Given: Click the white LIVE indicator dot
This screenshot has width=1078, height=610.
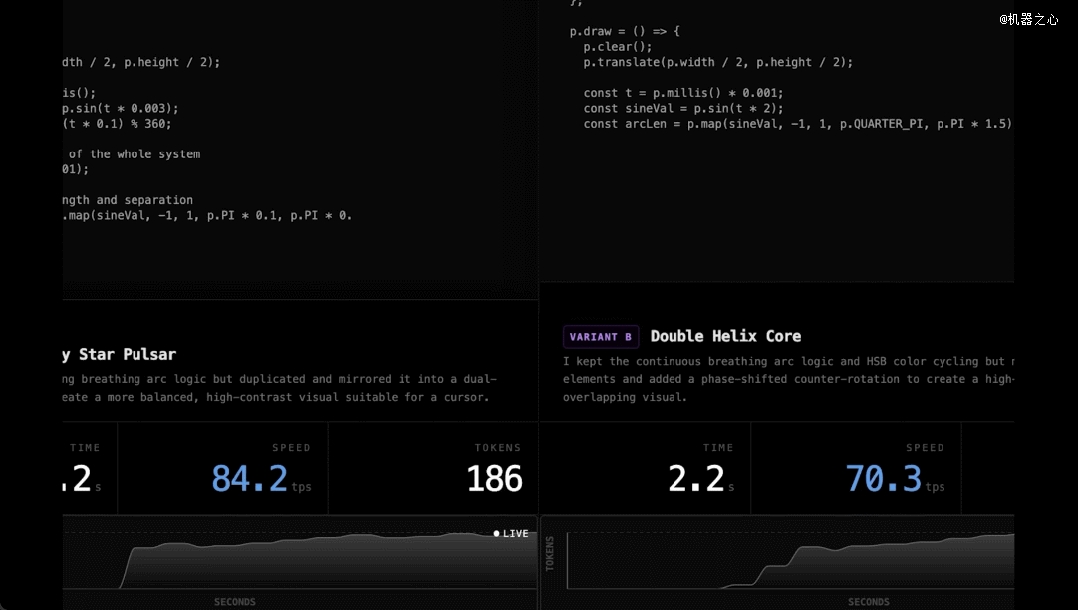Looking at the screenshot, I should click(x=497, y=534).
